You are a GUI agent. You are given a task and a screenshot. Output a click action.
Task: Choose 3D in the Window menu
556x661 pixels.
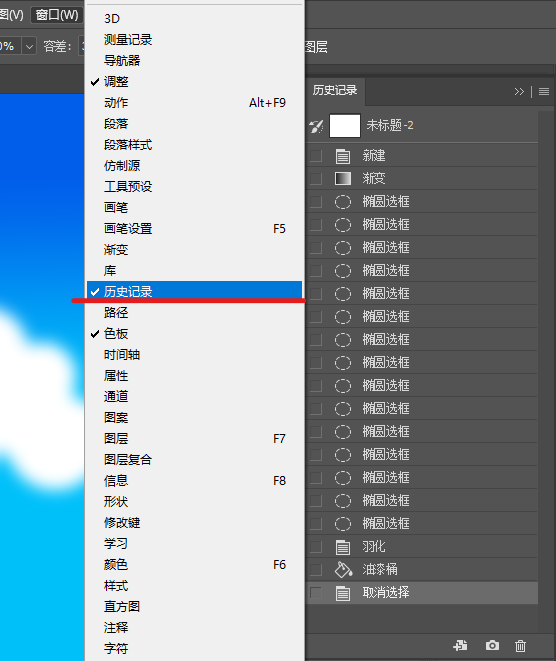coord(194,19)
